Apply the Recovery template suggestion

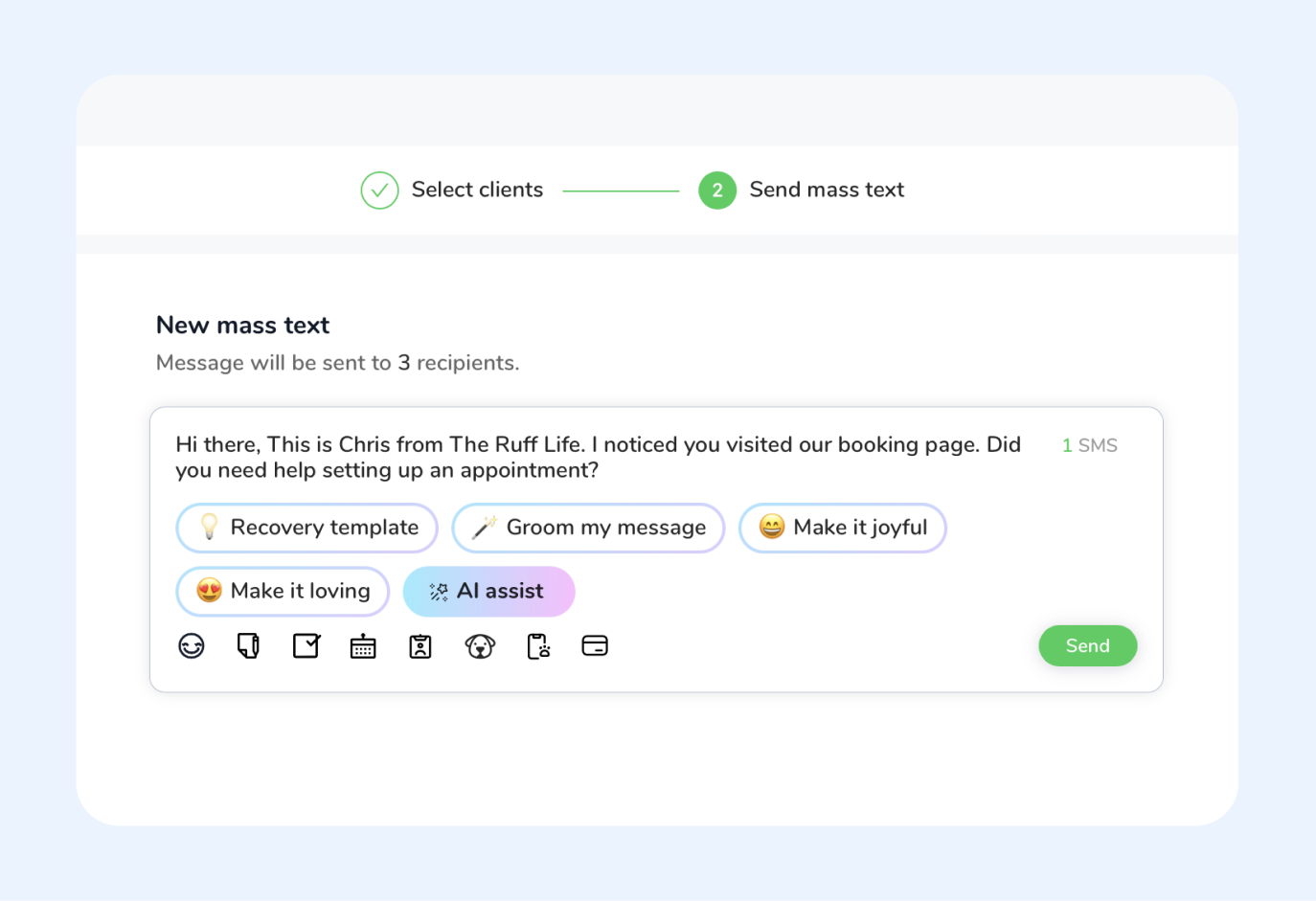coord(307,528)
